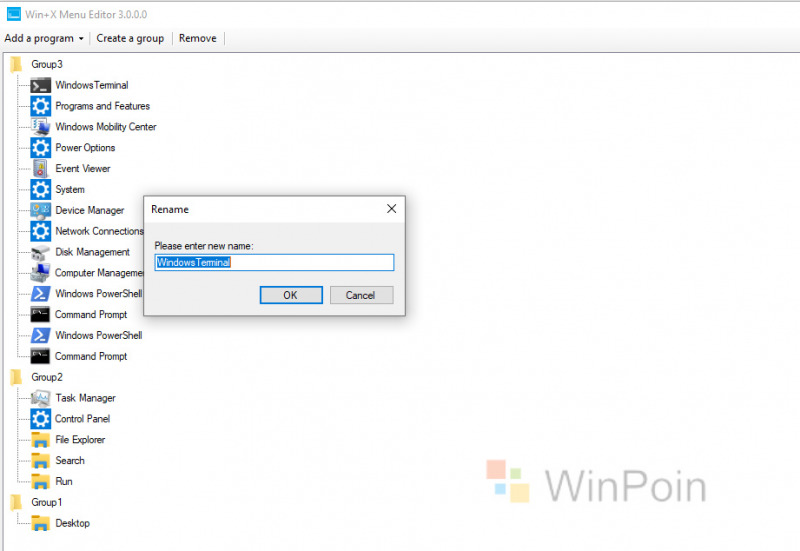The height and width of the screenshot is (551, 800).
Task: Select Search entry in Group2
Action: click(x=70, y=461)
